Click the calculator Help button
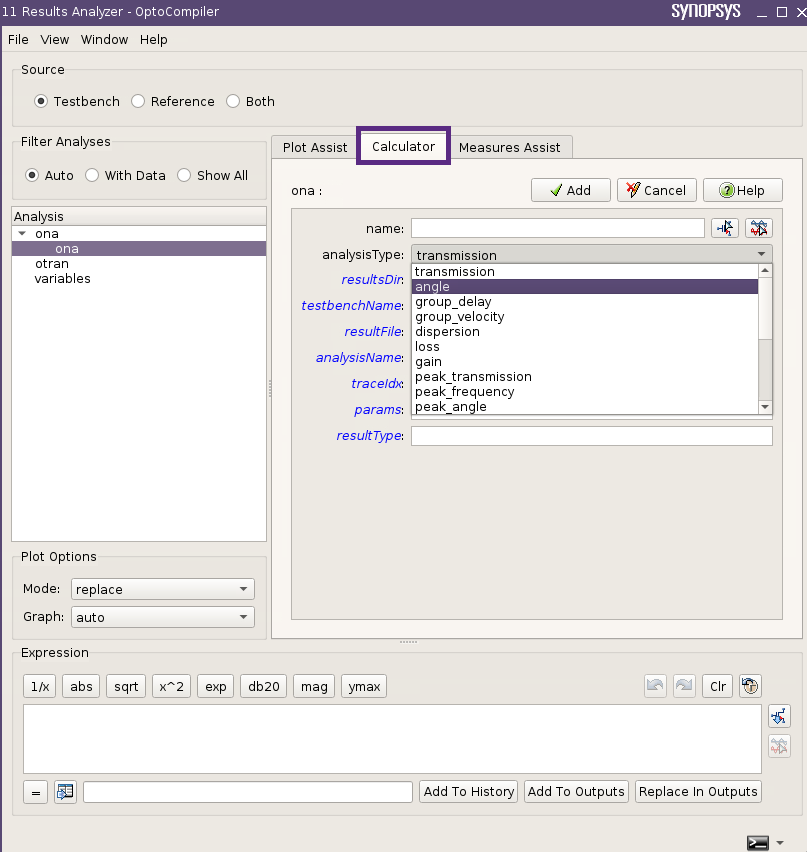 coord(743,190)
